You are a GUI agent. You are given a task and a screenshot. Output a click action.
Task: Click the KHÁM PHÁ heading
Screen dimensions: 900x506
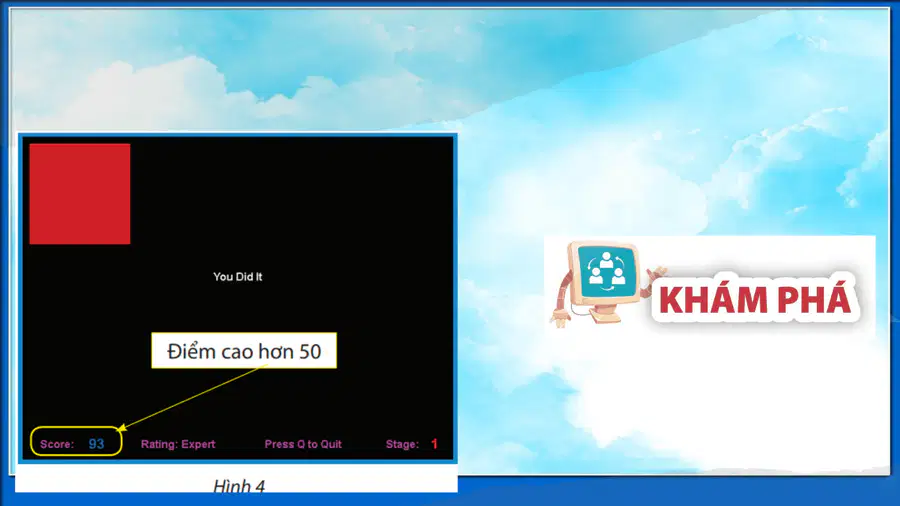tap(755, 299)
